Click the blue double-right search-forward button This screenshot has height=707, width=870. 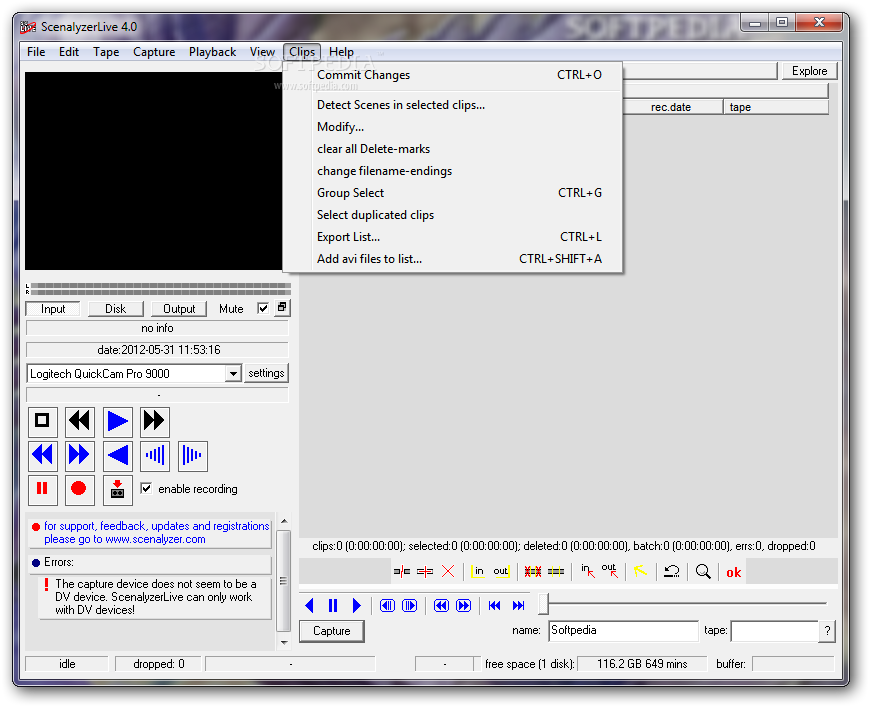(80, 455)
